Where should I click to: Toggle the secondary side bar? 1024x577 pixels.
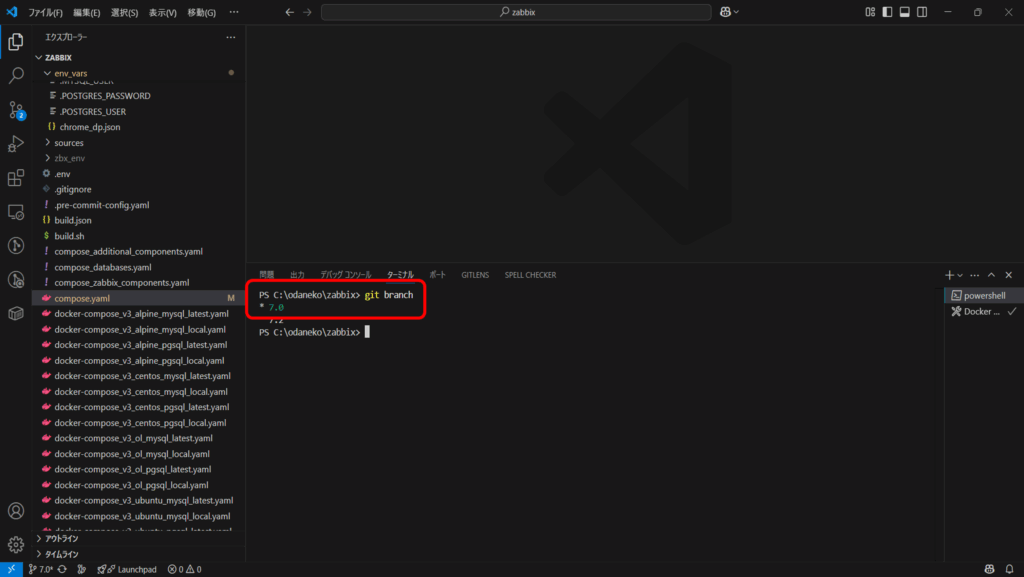pos(922,12)
